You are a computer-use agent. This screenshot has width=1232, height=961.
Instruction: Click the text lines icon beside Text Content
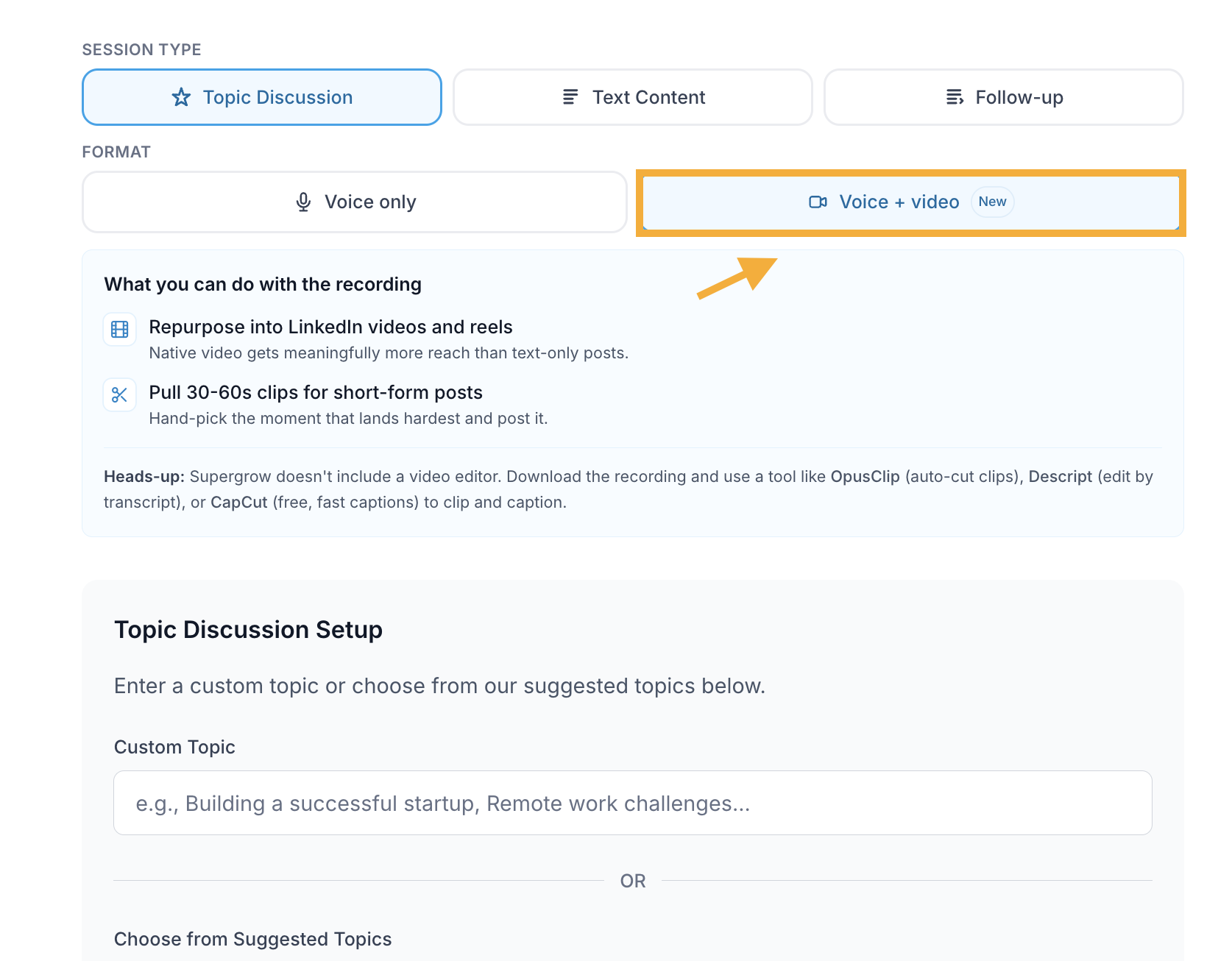570,97
